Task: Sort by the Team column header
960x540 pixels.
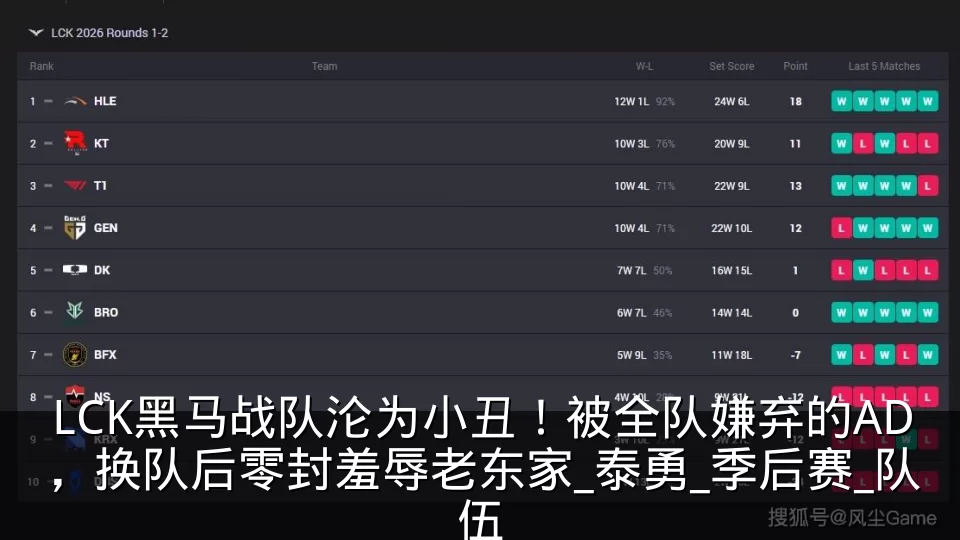Action: click(x=324, y=66)
